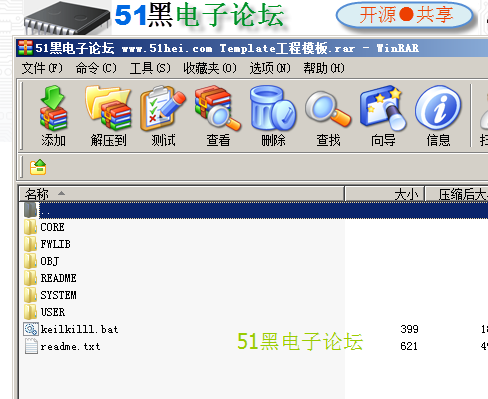This screenshot has width=488, height=399.
Task: Click size value 621 of readme.txt
Action: (x=409, y=346)
